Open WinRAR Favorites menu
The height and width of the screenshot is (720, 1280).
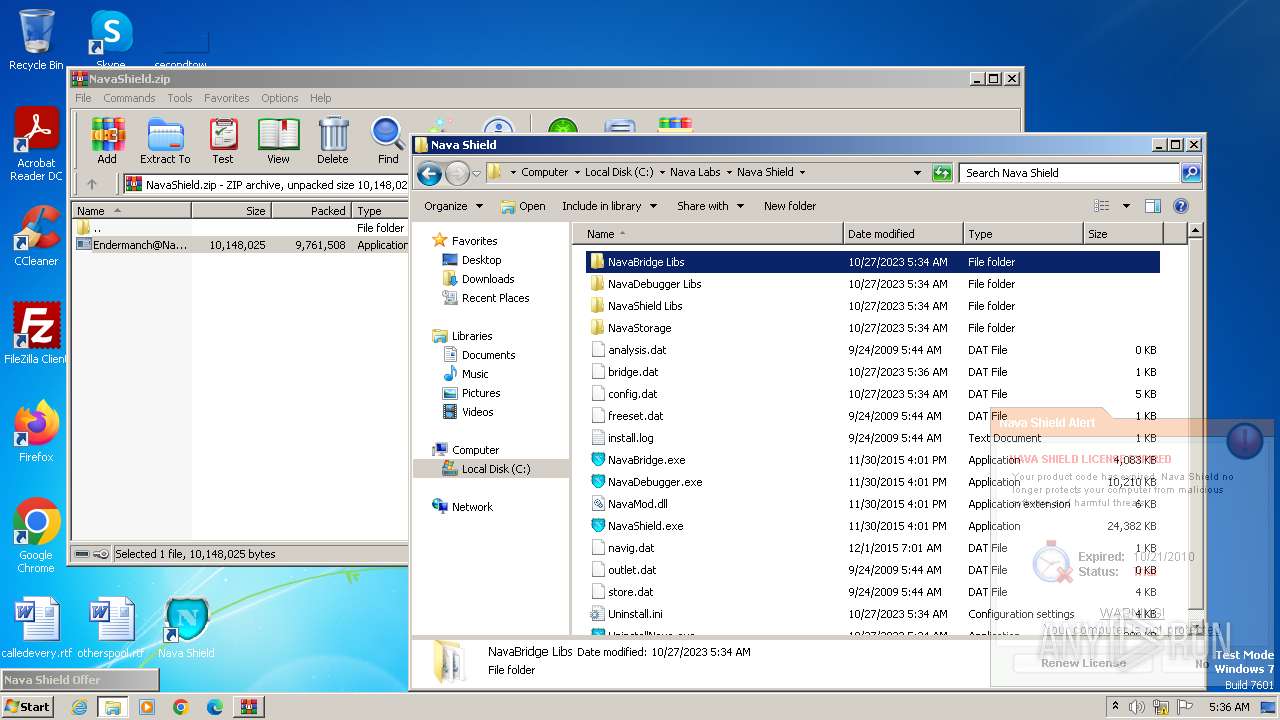pyautogui.click(x=227, y=98)
